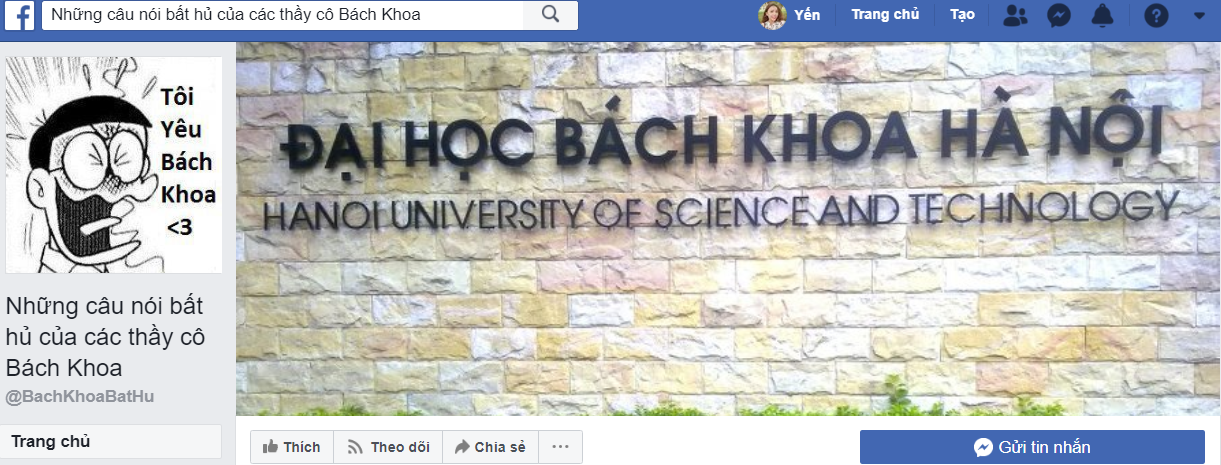The image size is (1221, 465).
Task: Open the Đại học Bách Khoa cover photo
Action: point(728,229)
